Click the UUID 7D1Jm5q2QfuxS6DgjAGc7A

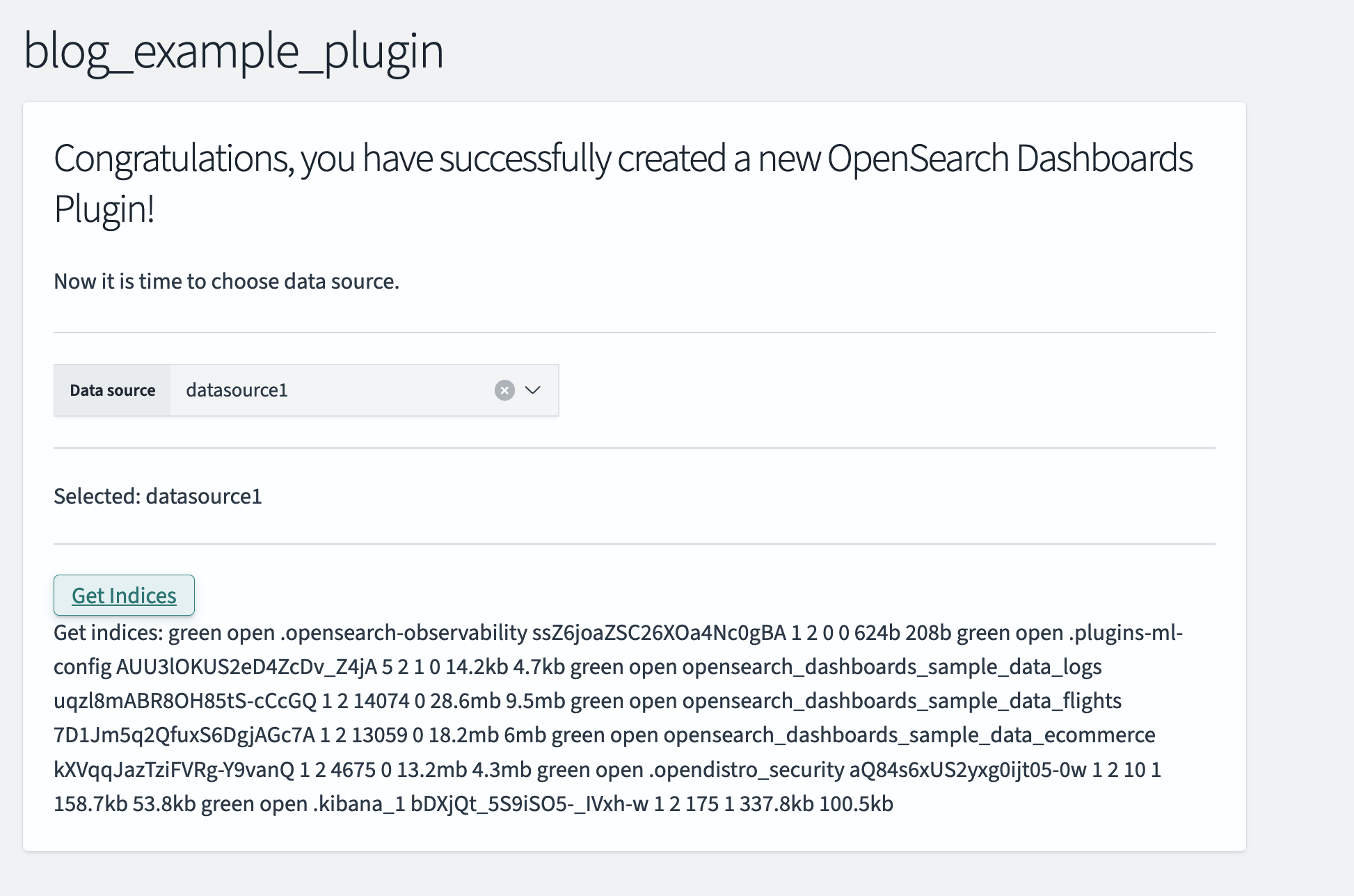[184, 735]
